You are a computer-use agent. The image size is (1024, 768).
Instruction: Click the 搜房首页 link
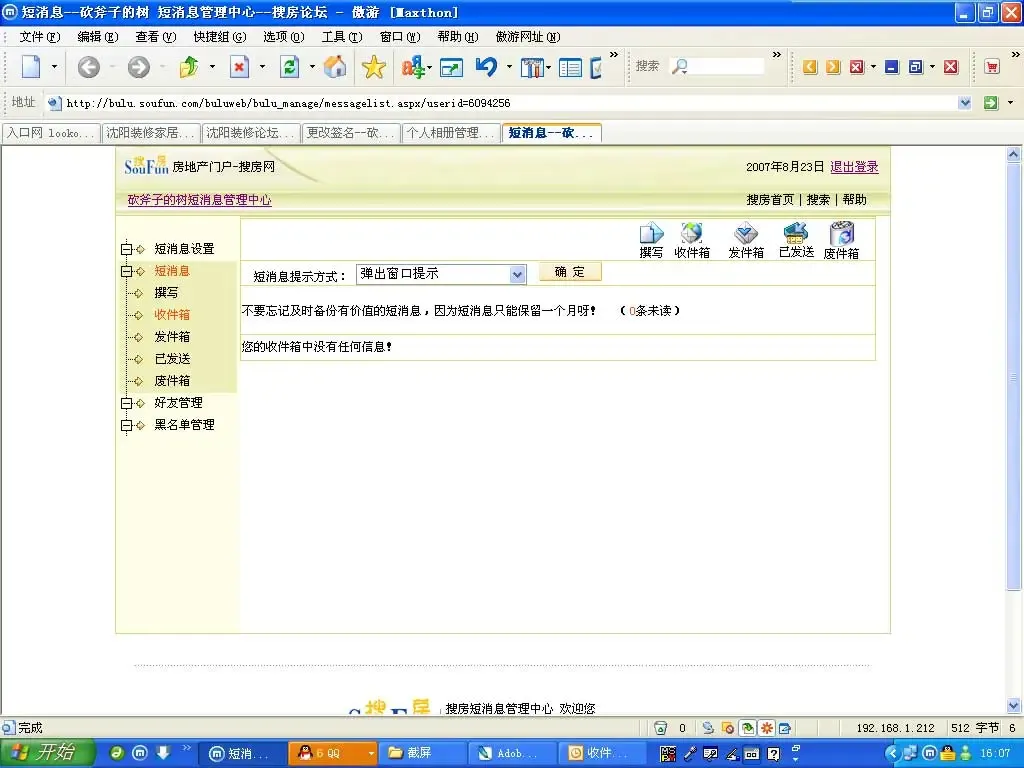click(x=770, y=200)
